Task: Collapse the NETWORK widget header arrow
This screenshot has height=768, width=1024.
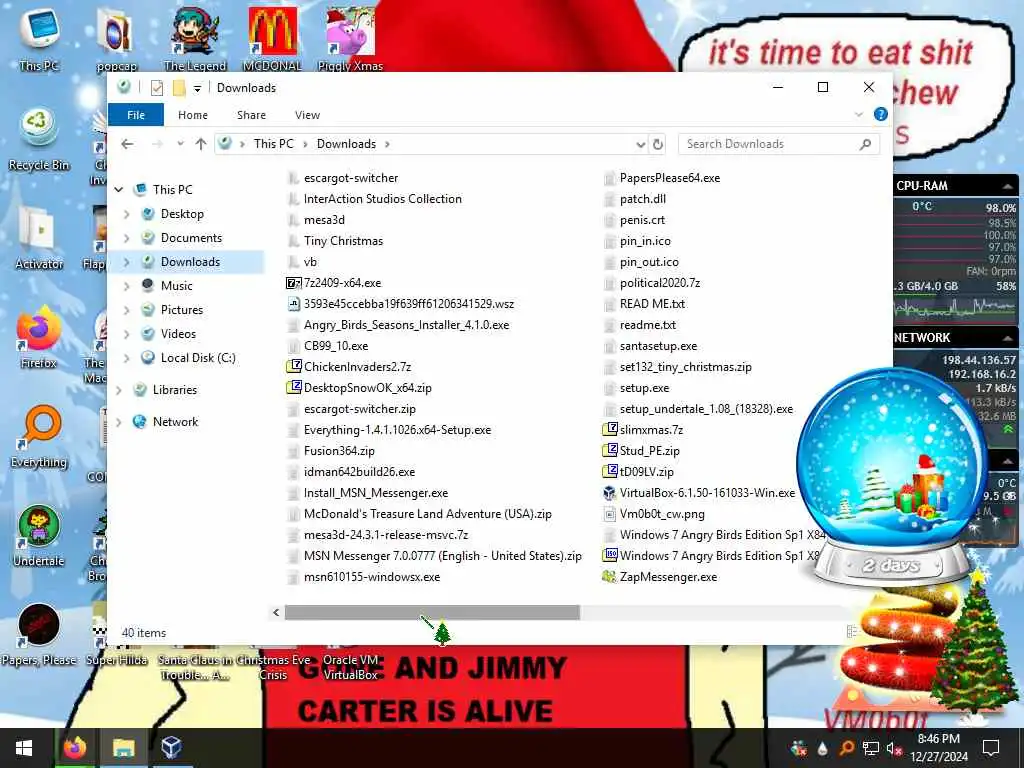Action: 1007,338
